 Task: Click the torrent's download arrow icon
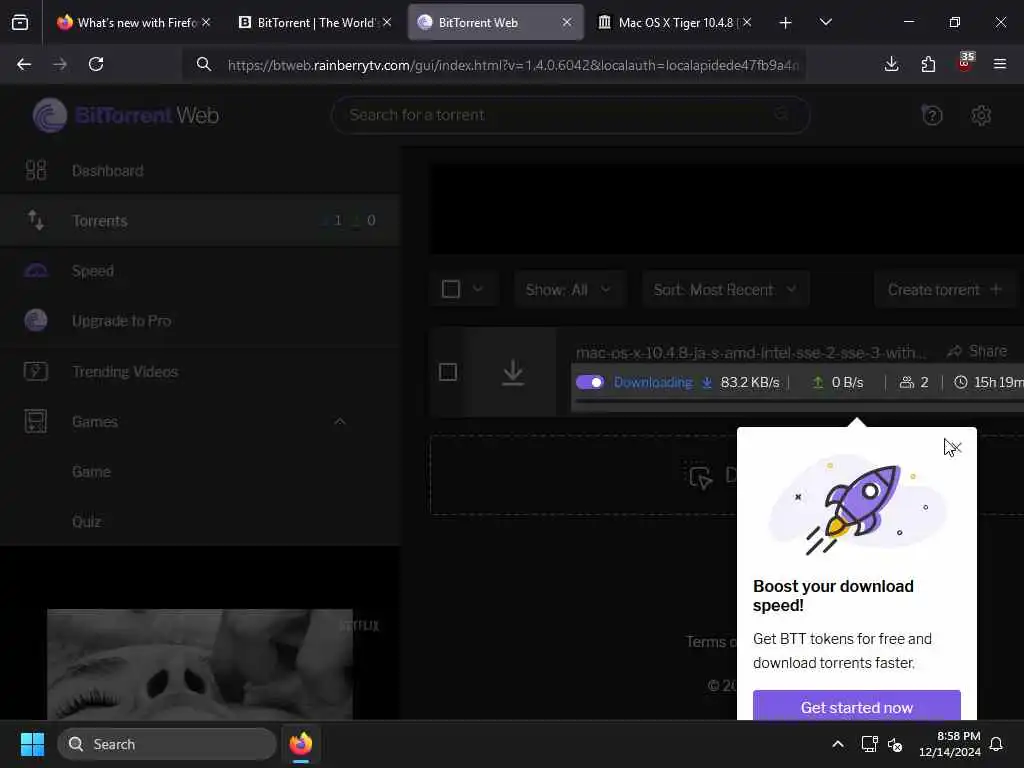click(x=513, y=372)
